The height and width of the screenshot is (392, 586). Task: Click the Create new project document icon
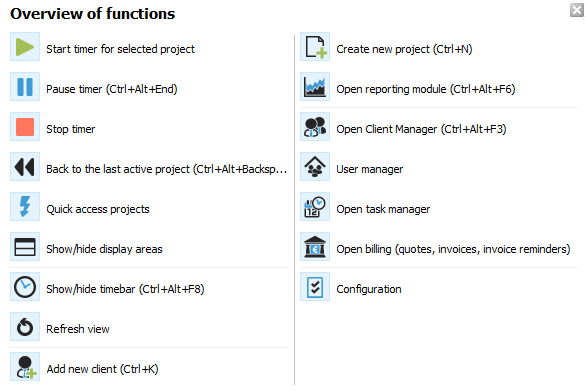pos(315,47)
